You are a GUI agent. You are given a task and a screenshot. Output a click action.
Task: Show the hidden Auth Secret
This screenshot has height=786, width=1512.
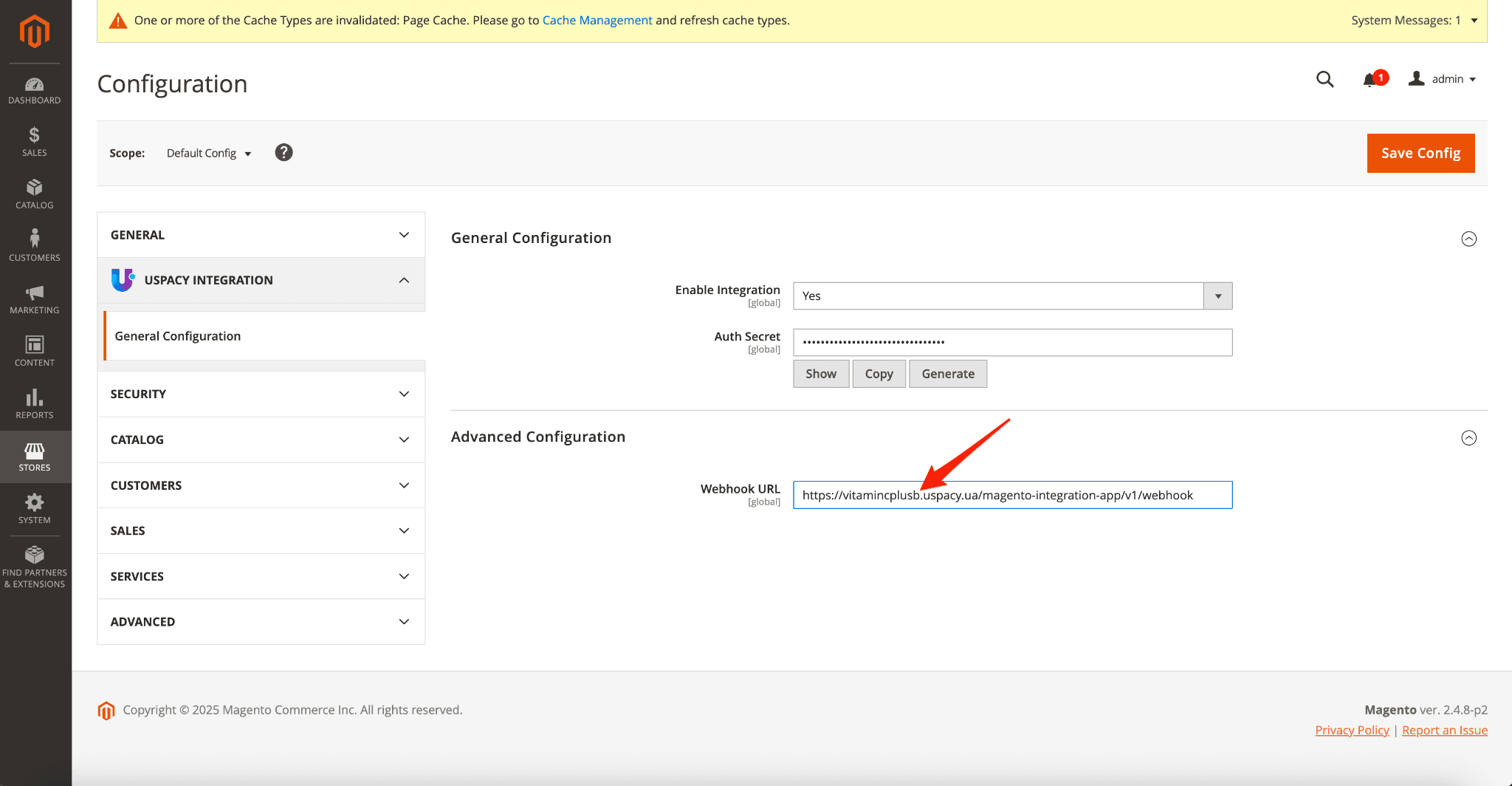820,374
